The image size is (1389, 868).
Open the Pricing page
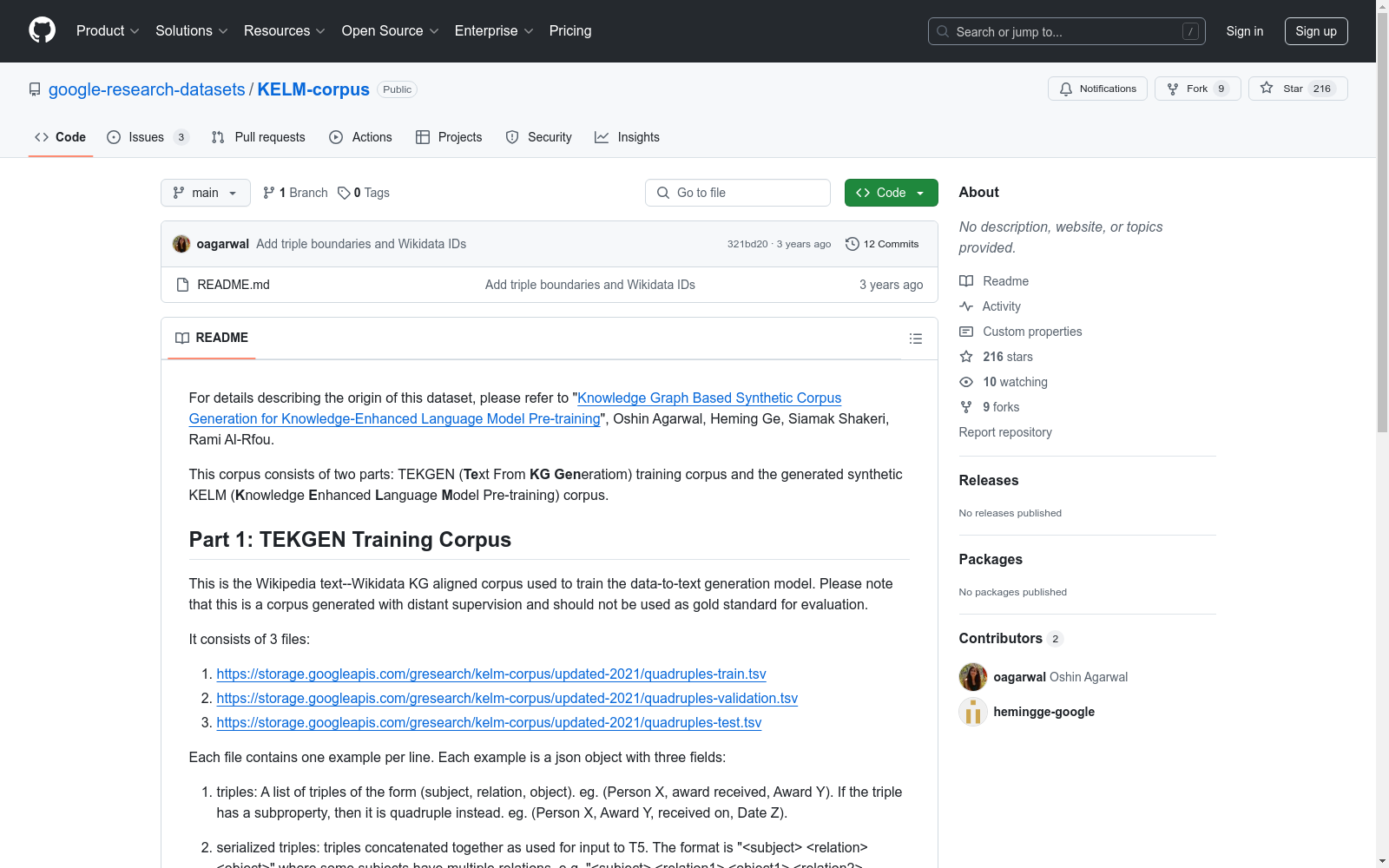tap(570, 31)
